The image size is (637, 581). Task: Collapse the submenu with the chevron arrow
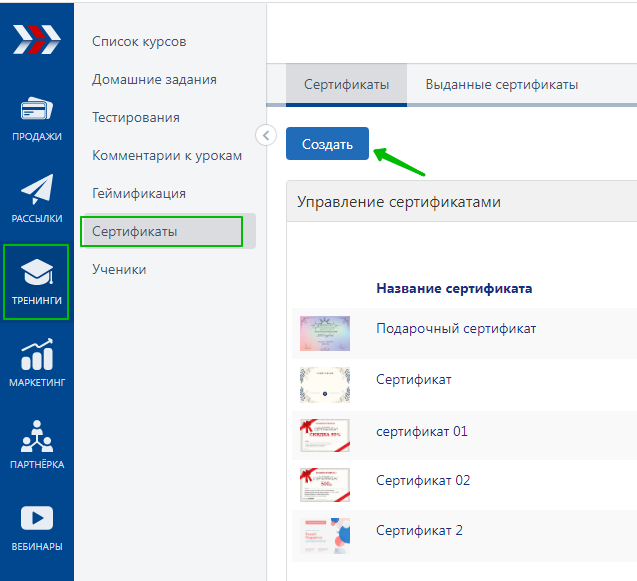click(266, 135)
